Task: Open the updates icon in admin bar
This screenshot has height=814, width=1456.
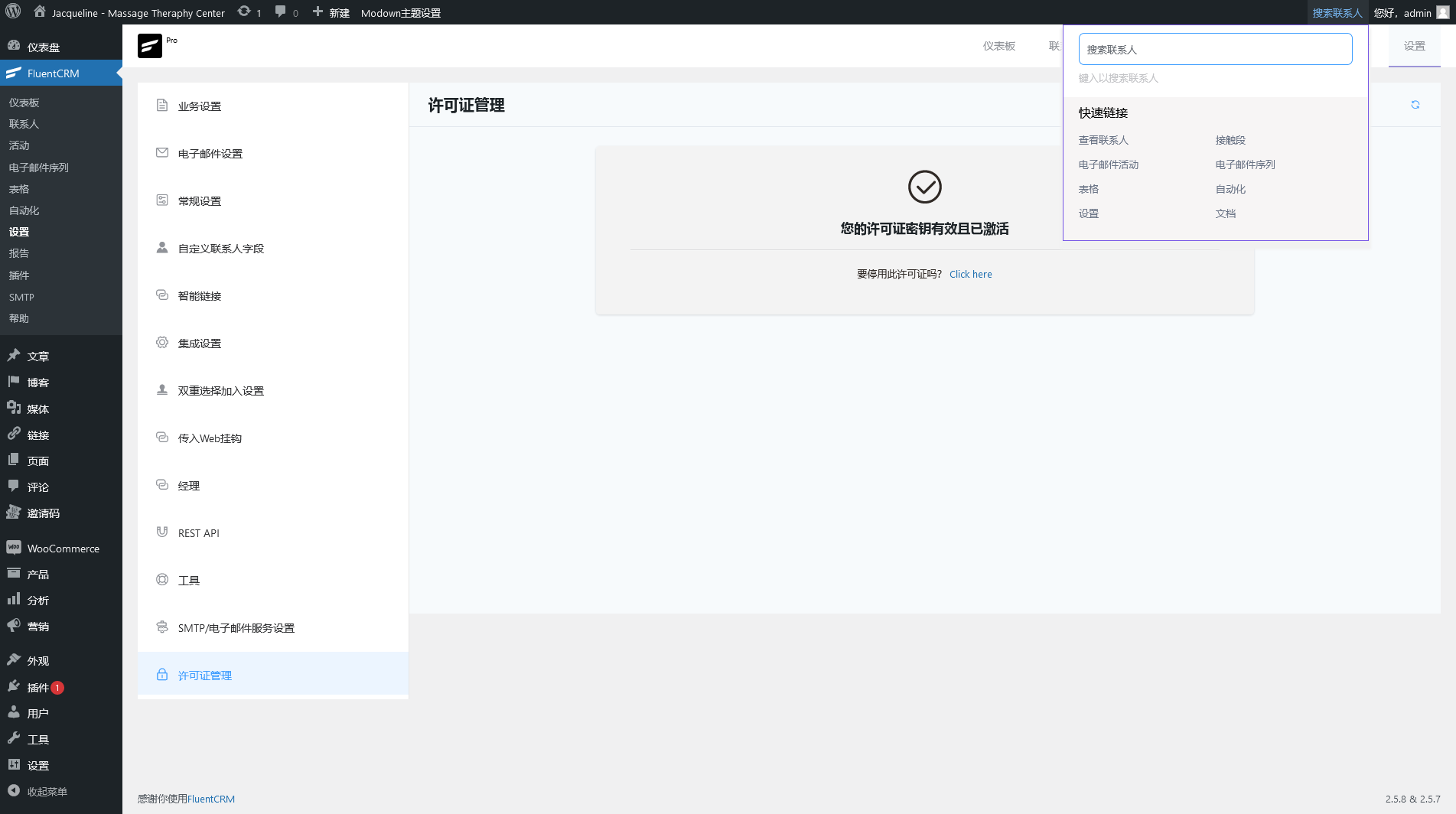Action: pos(244,11)
